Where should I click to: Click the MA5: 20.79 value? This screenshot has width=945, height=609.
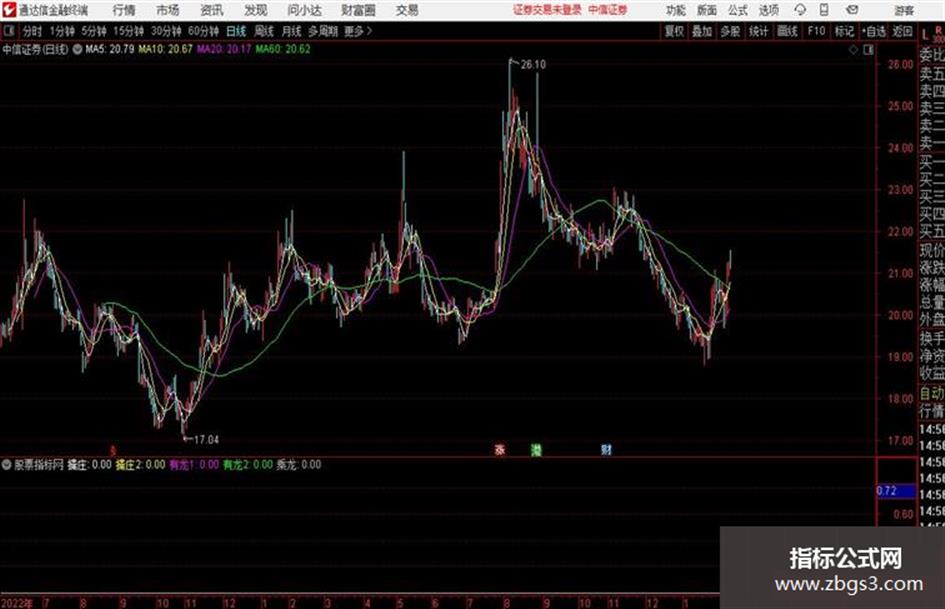click(x=110, y=49)
